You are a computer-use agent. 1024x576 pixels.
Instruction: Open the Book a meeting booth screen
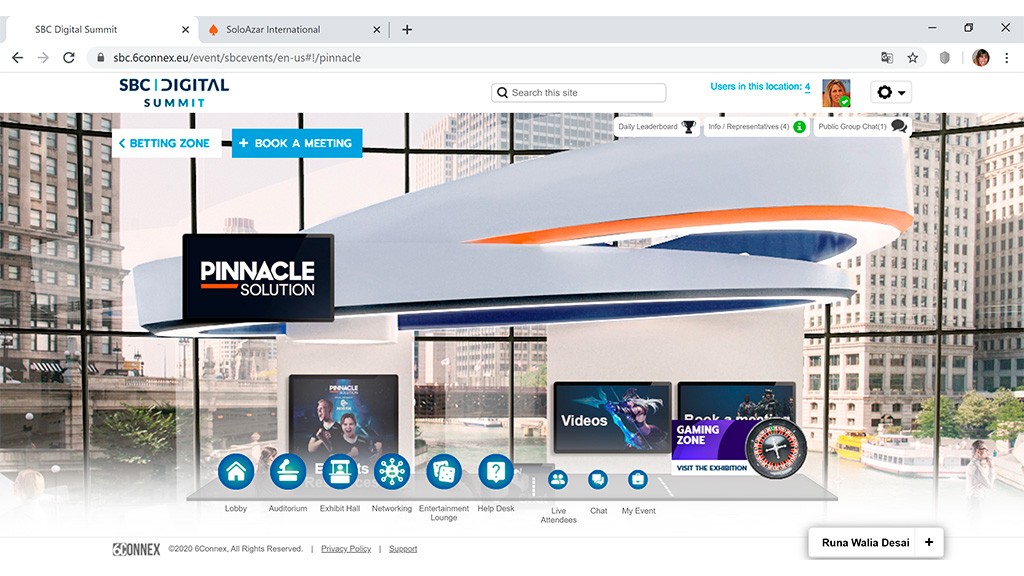coord(736,400)
